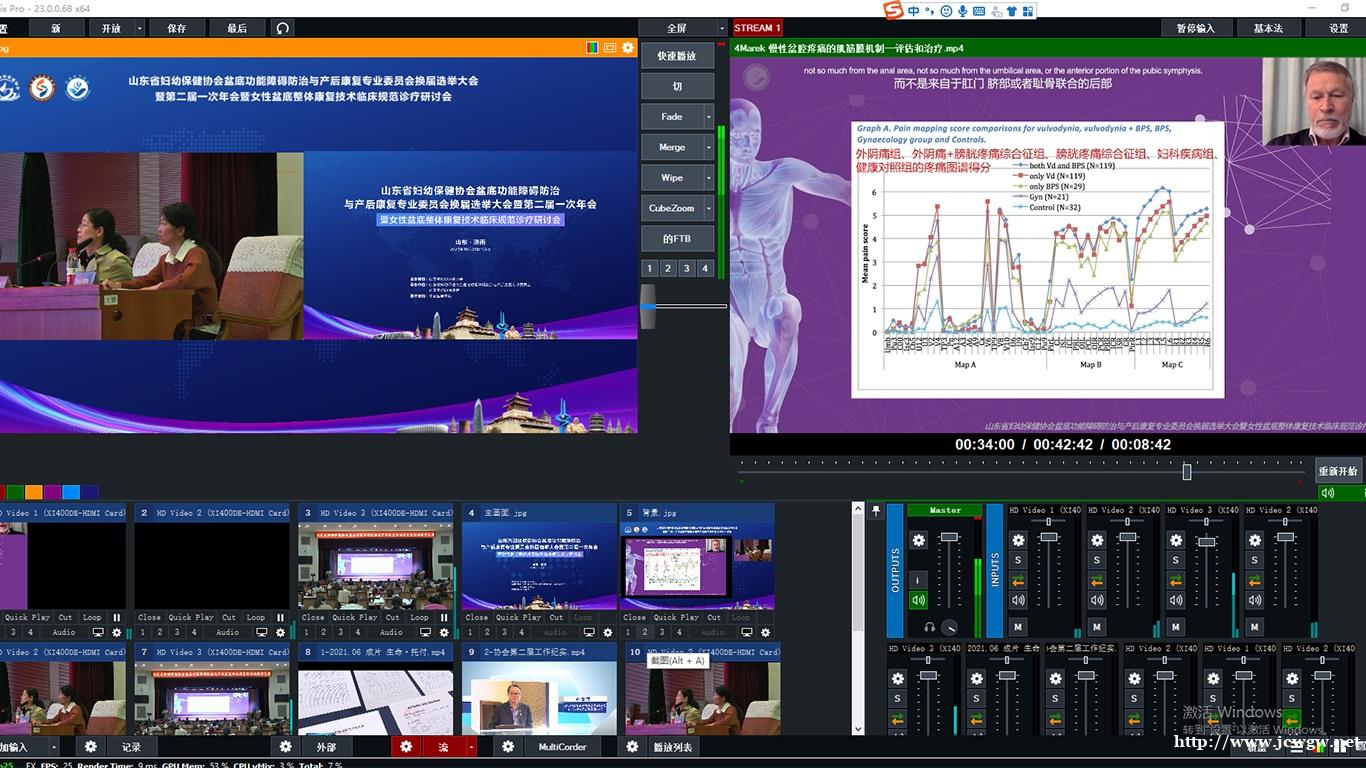Expand the Fade transition dropdown arrow
This screenshot has width=1366, height=768.
(709, 117)
